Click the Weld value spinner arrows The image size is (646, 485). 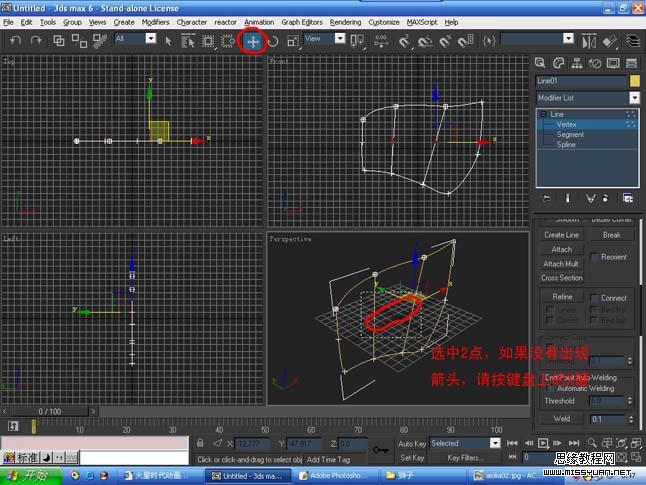(631, 419)
